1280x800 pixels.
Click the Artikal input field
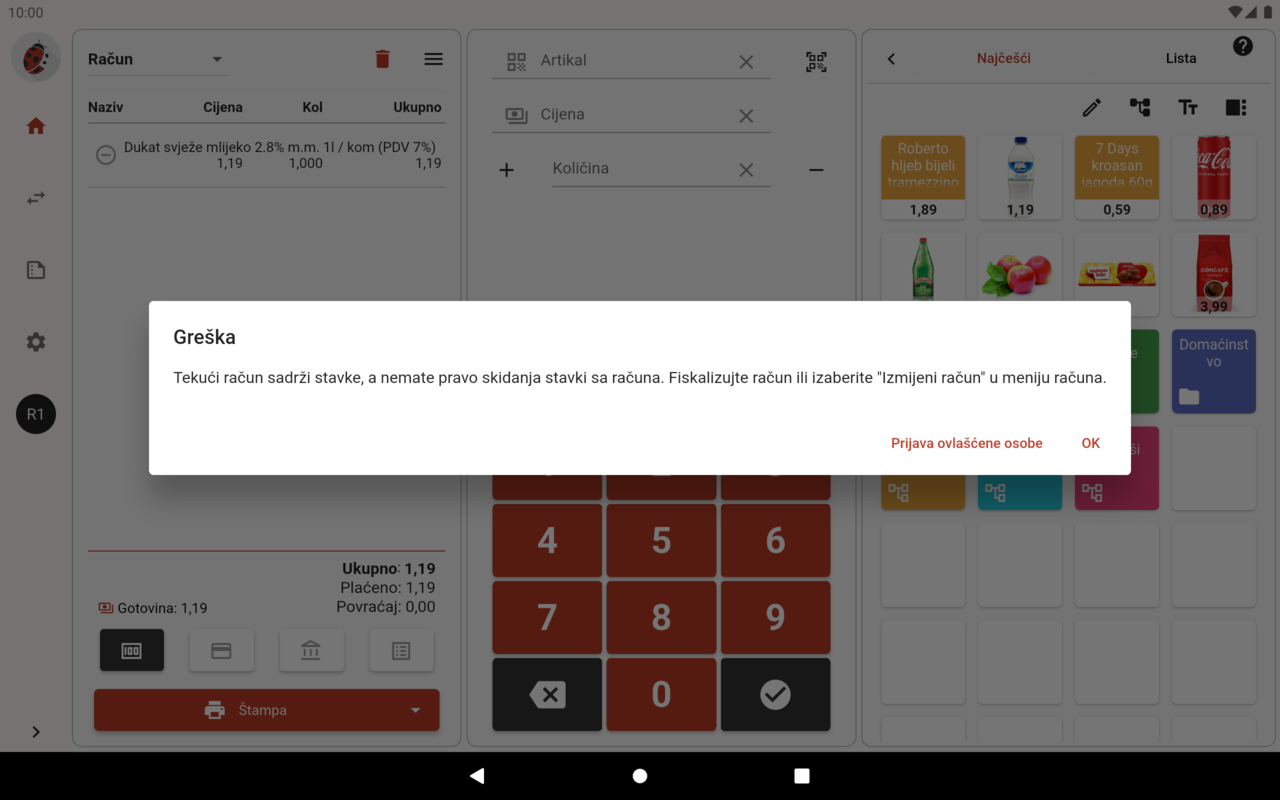coord(631,61)
